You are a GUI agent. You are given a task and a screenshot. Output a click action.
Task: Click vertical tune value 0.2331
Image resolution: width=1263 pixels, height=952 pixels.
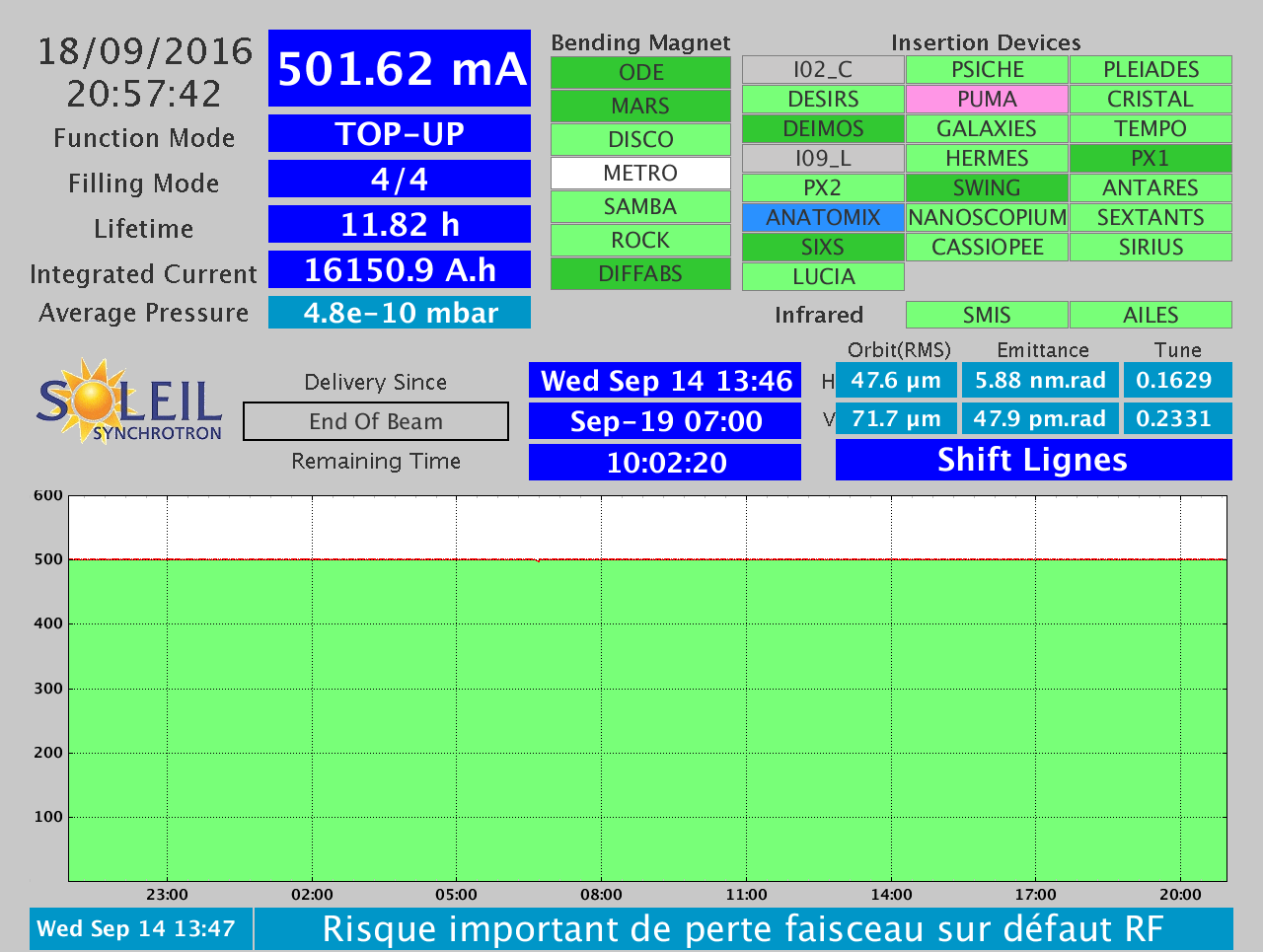pyautogui.click(x=1178, y=418)
